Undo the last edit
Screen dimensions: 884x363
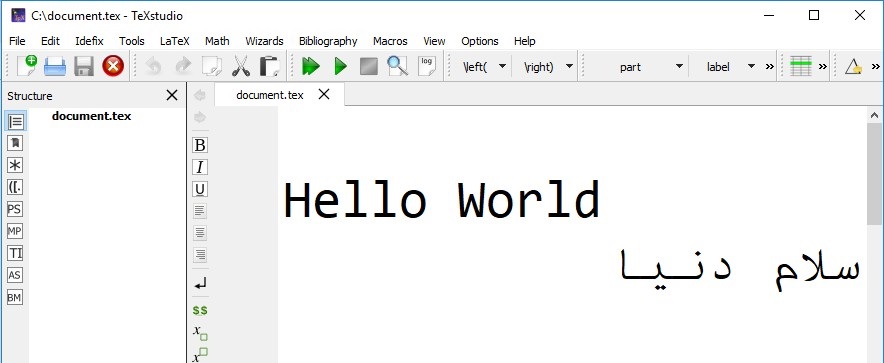click(153, 67)
